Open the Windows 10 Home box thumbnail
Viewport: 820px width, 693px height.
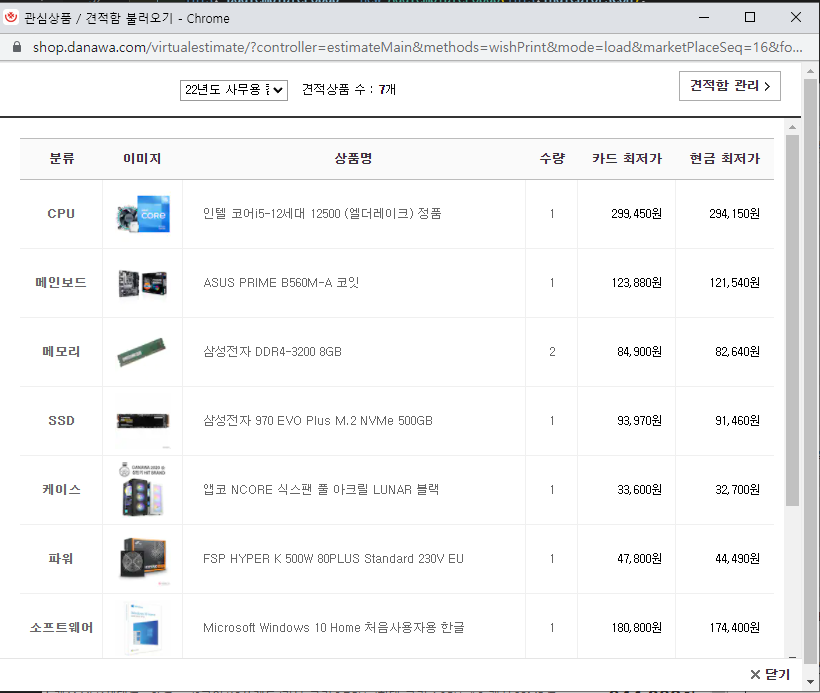tap(143, 628)
